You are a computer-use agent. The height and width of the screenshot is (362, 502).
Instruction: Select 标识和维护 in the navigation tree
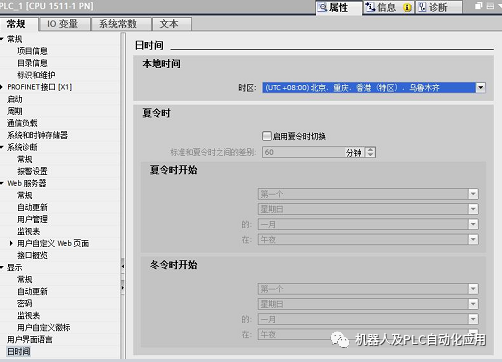point(36,75)
